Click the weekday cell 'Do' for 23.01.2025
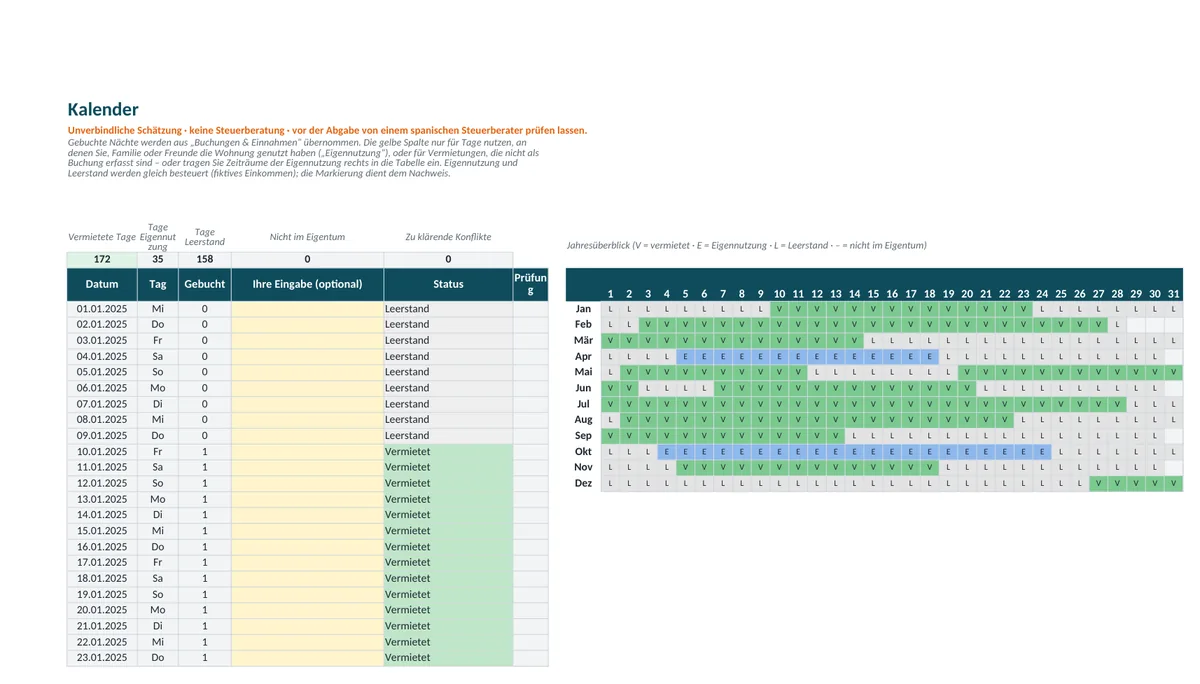The width and height of the screenshot is (1200, 684). pyautogui.click(x=158, y=657)
